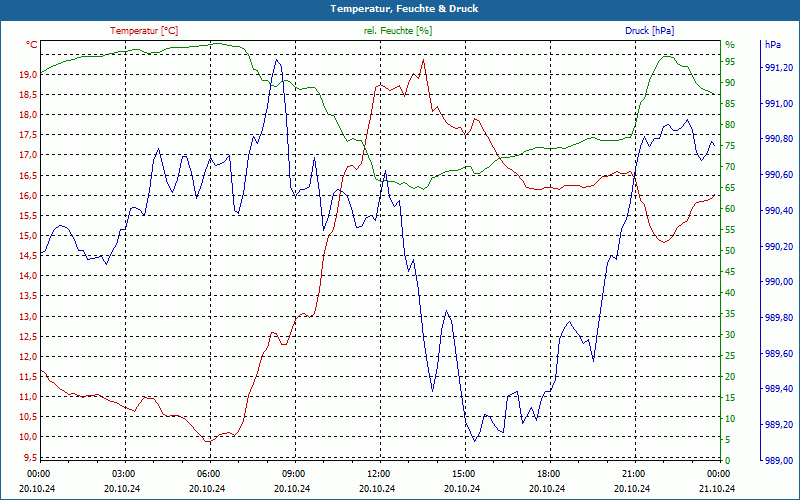Click the 990,80 pressure axis value

pos(779,139)
